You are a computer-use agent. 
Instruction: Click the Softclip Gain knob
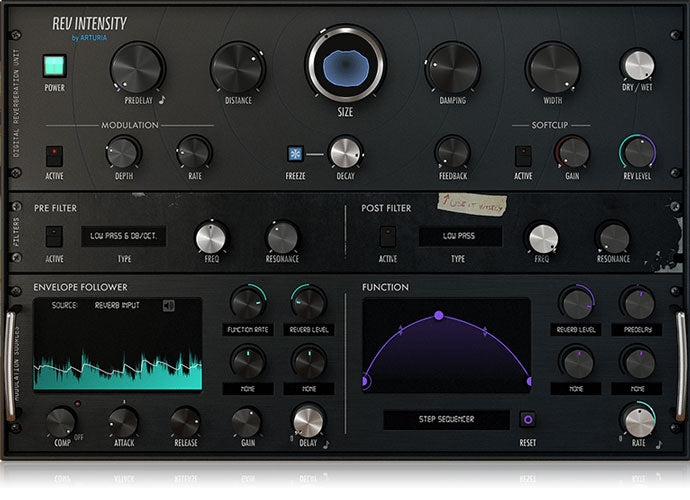tap(572, 153)
